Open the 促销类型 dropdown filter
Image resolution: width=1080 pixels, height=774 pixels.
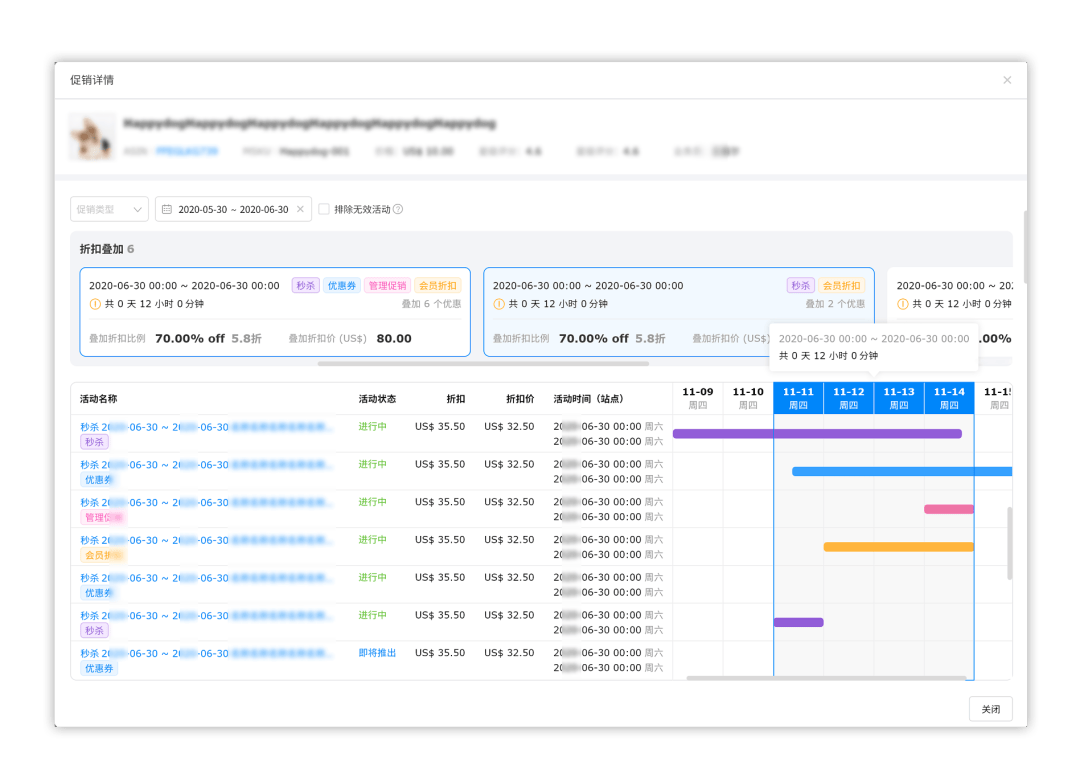tap(108, 209)
